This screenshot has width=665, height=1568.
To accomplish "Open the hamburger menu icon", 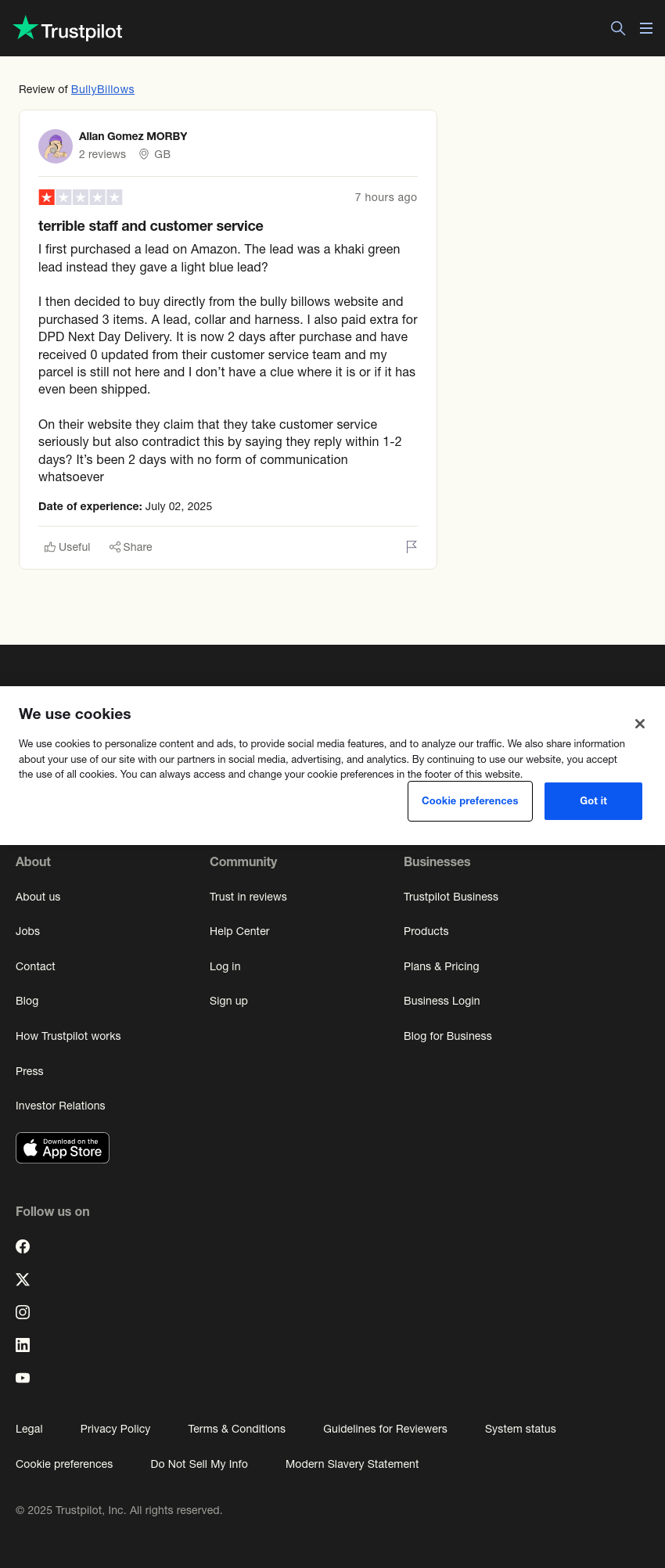I will [646, 28].
